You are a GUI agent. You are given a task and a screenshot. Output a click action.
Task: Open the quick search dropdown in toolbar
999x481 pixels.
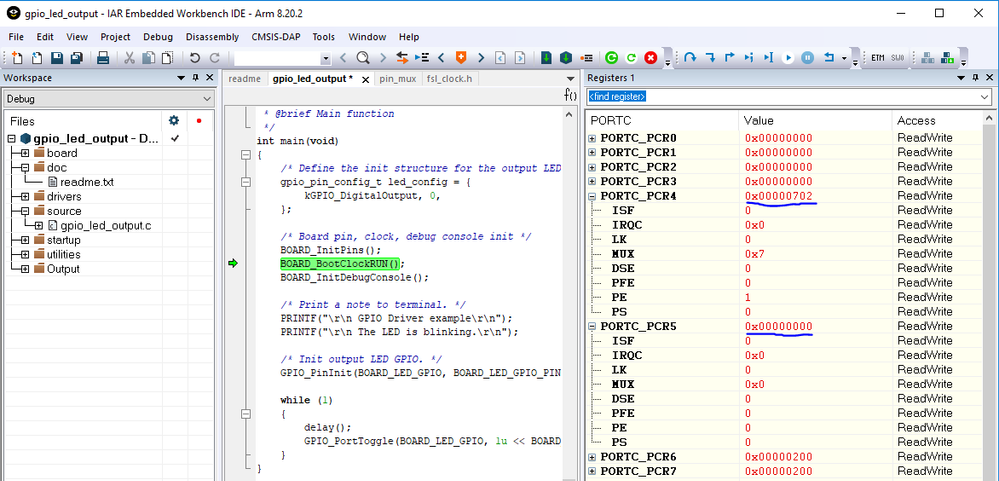[x=326, y=59]
